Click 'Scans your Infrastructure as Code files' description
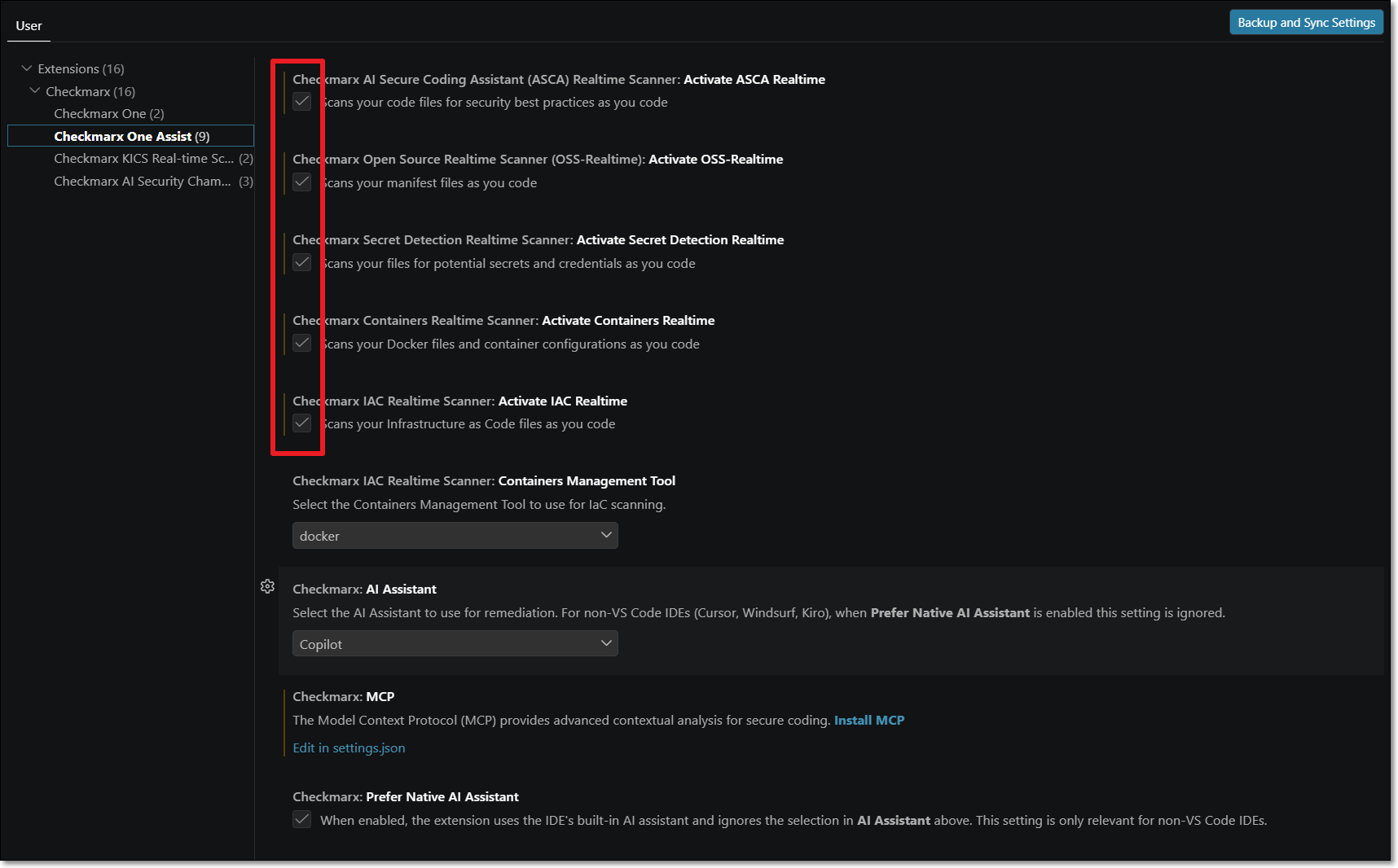Viewport: 1398px width, 868px height. (468, 423)
